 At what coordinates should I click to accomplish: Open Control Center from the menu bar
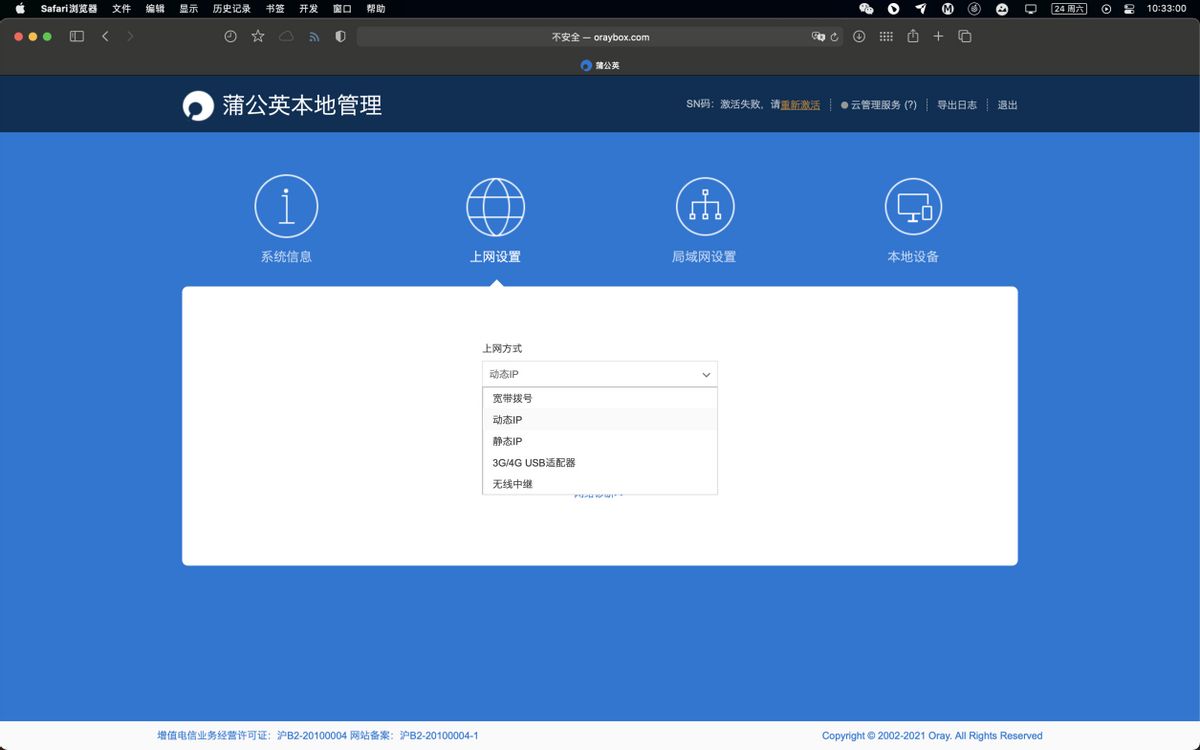pyautogui.click(x=1130, y=9)
